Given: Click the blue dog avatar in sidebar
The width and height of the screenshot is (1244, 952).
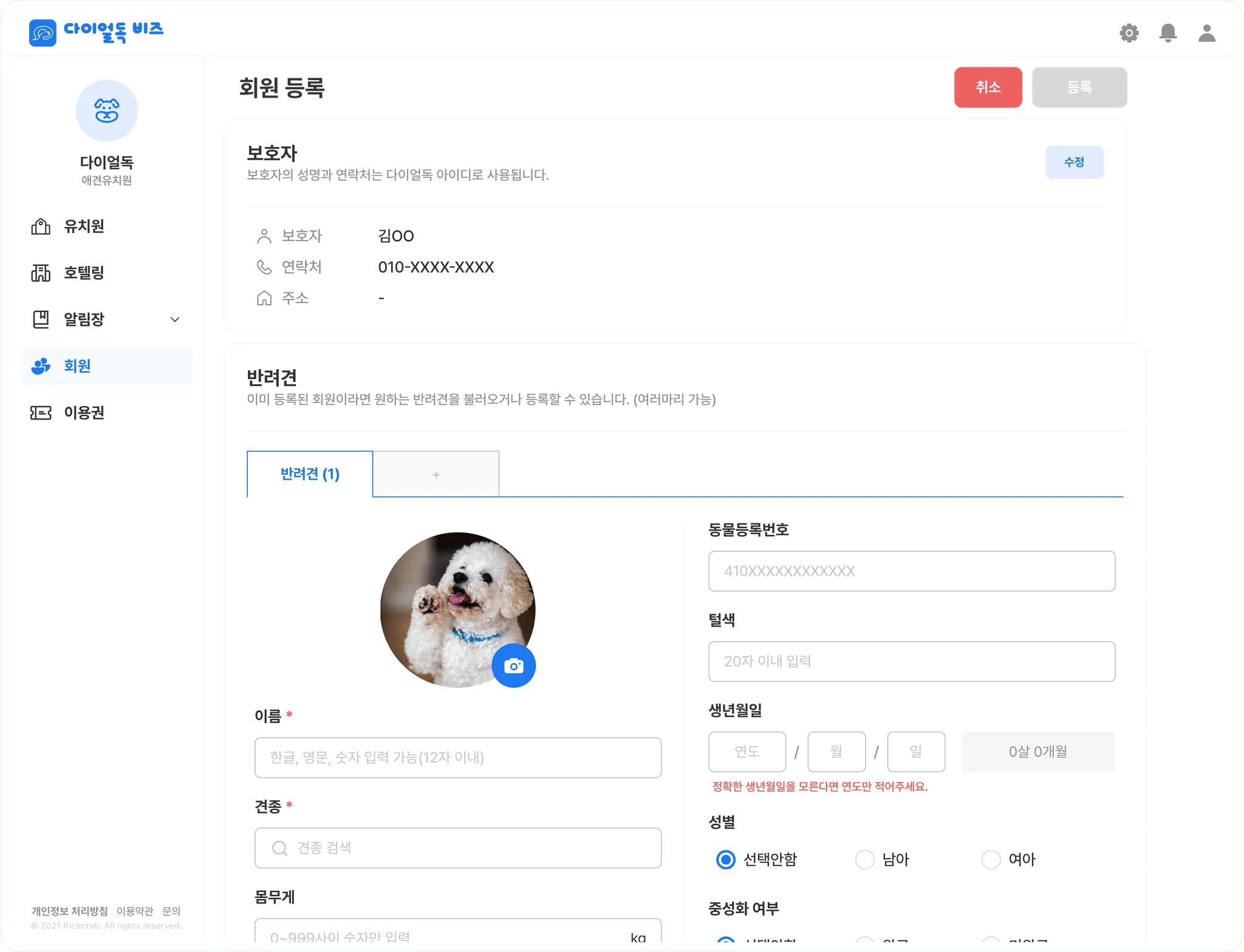Looking at the screenshot, I should [107, 111].
